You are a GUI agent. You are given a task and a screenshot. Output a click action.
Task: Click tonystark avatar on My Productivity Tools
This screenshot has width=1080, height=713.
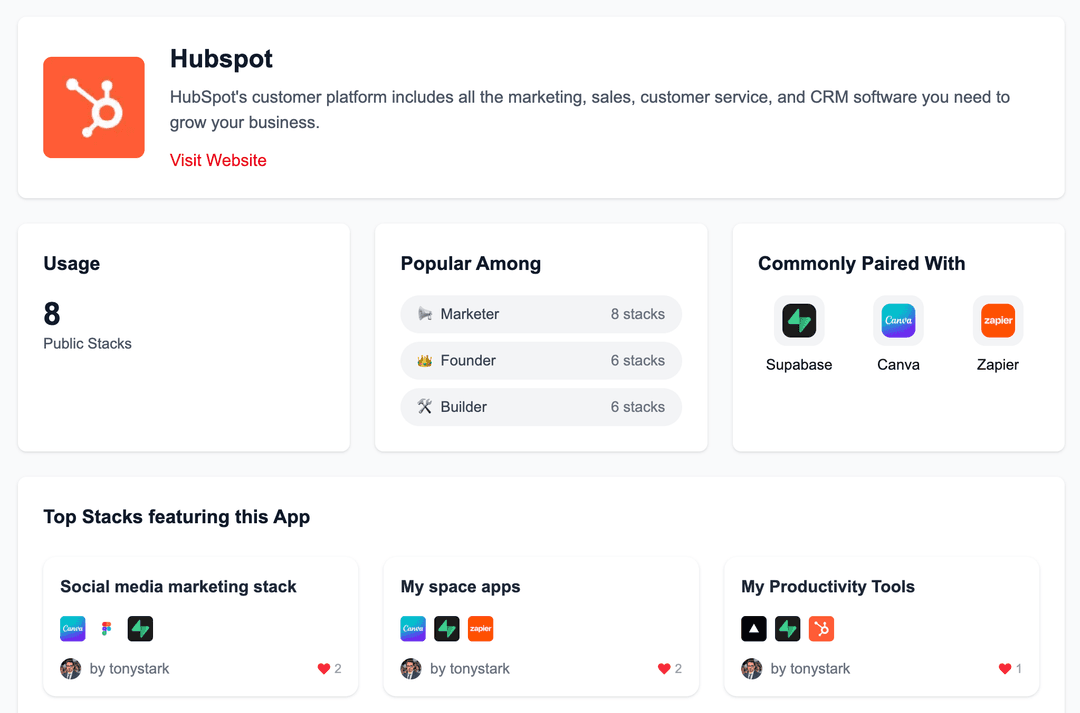point(751,668)
